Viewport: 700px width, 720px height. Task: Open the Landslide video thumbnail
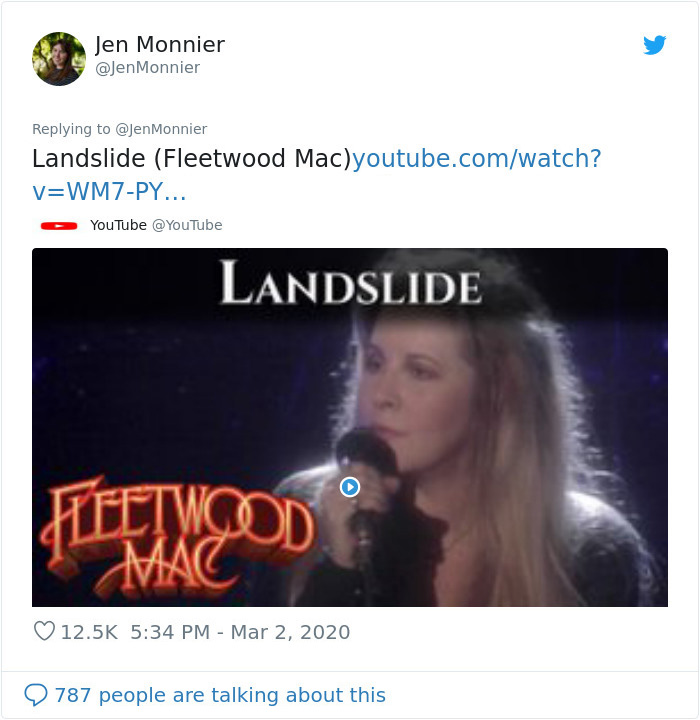[x=350, y=427]
